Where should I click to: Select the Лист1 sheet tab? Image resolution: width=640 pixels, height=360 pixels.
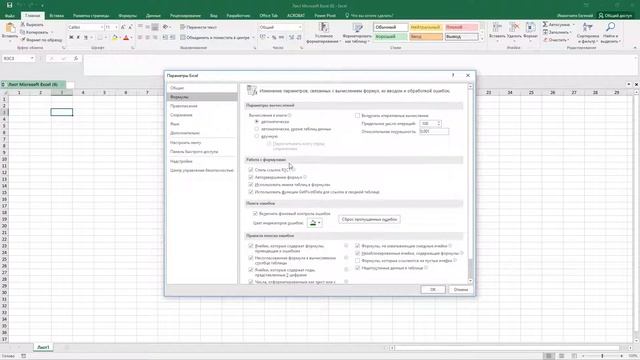[43, 347]
